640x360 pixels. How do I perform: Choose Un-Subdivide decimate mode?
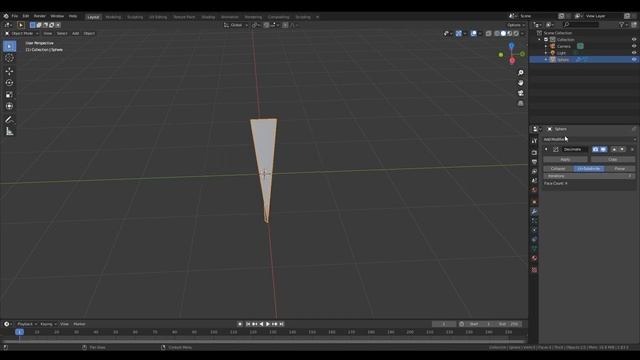[x=589, y=169]
